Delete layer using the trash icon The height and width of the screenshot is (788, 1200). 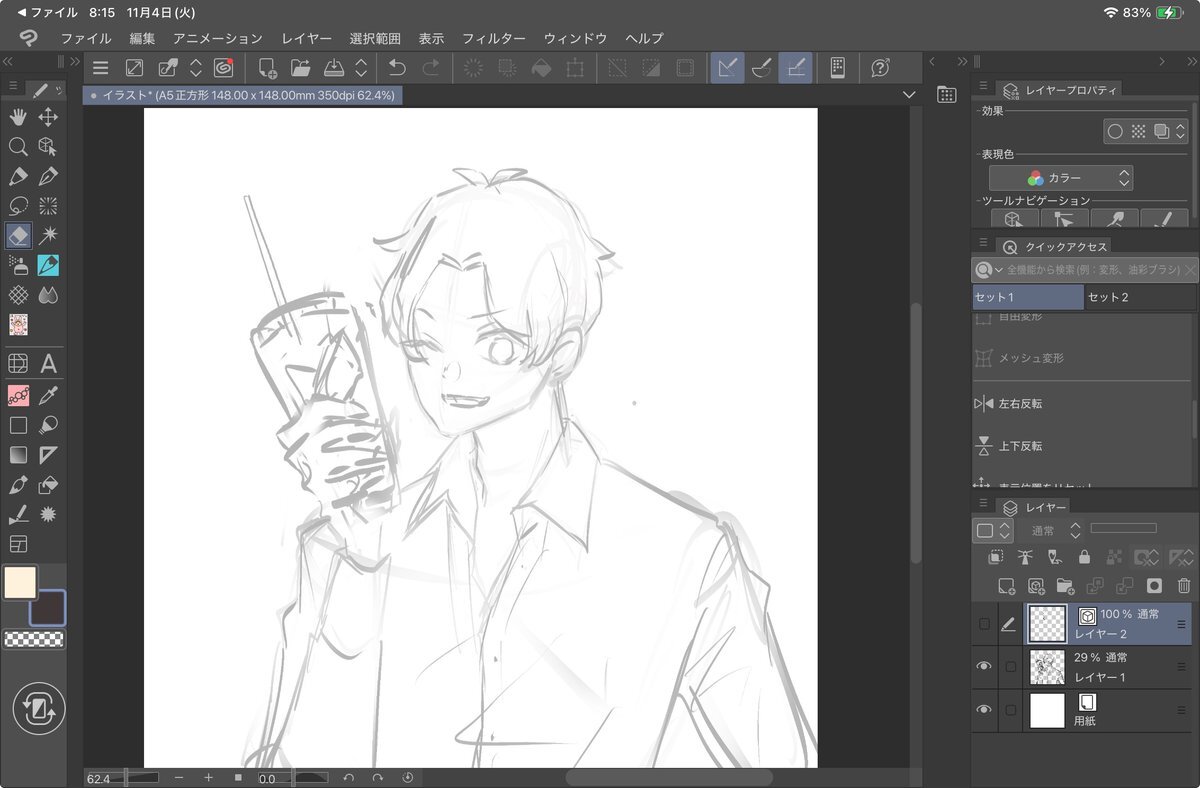1184,586
